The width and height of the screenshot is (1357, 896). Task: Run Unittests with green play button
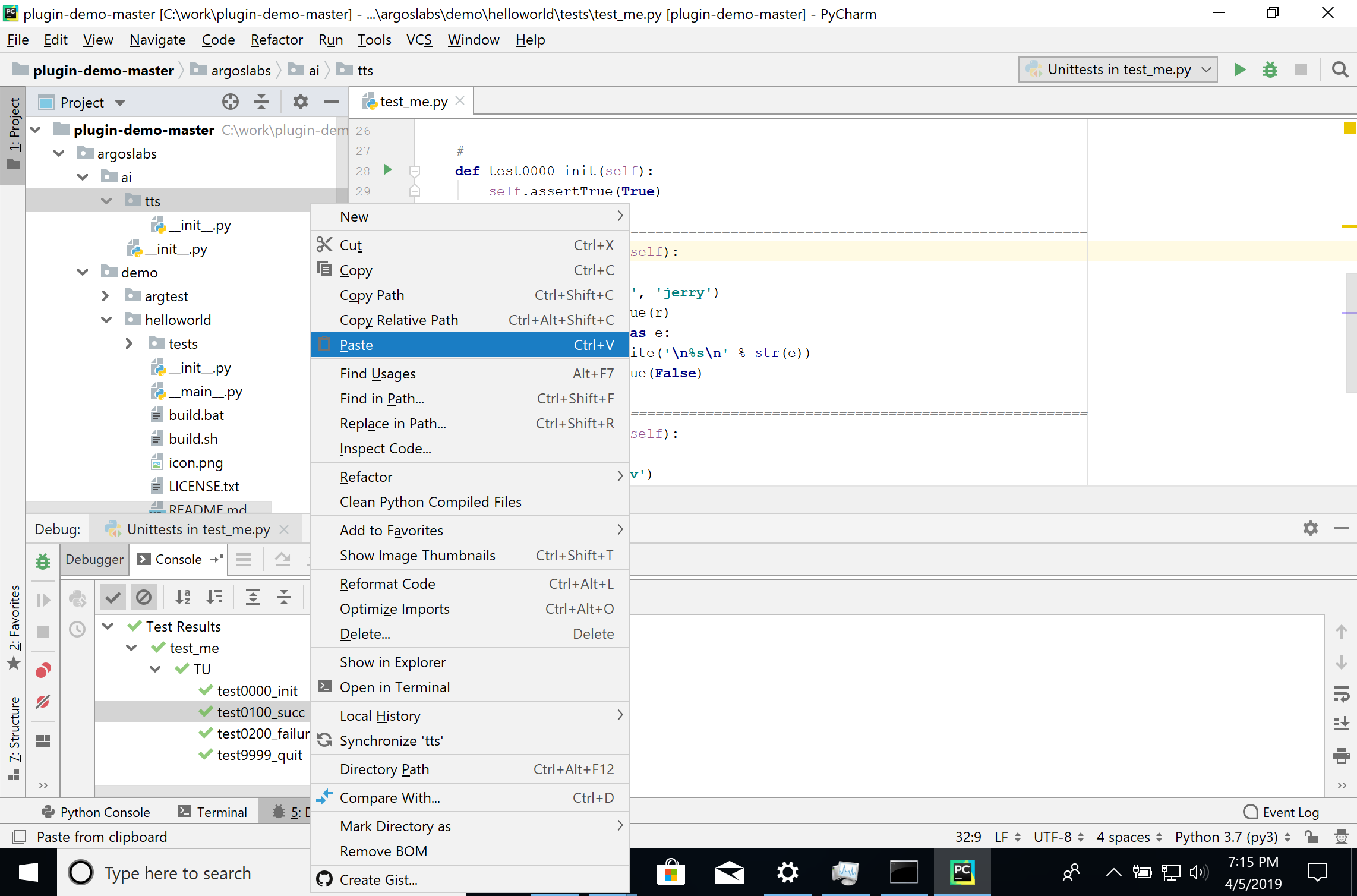click(1239, 70)
